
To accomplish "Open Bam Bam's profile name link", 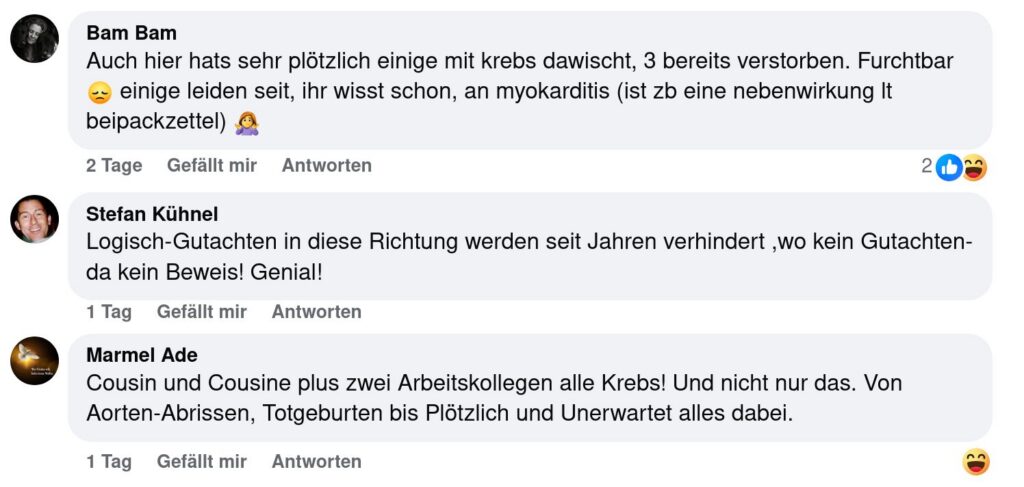I will [x=131, y=33].
